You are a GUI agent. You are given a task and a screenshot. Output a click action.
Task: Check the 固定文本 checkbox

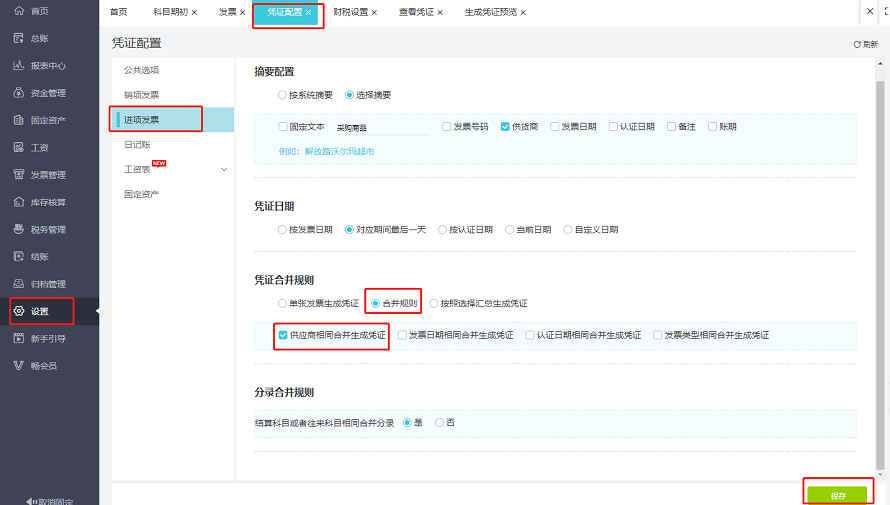click(283, 127)
